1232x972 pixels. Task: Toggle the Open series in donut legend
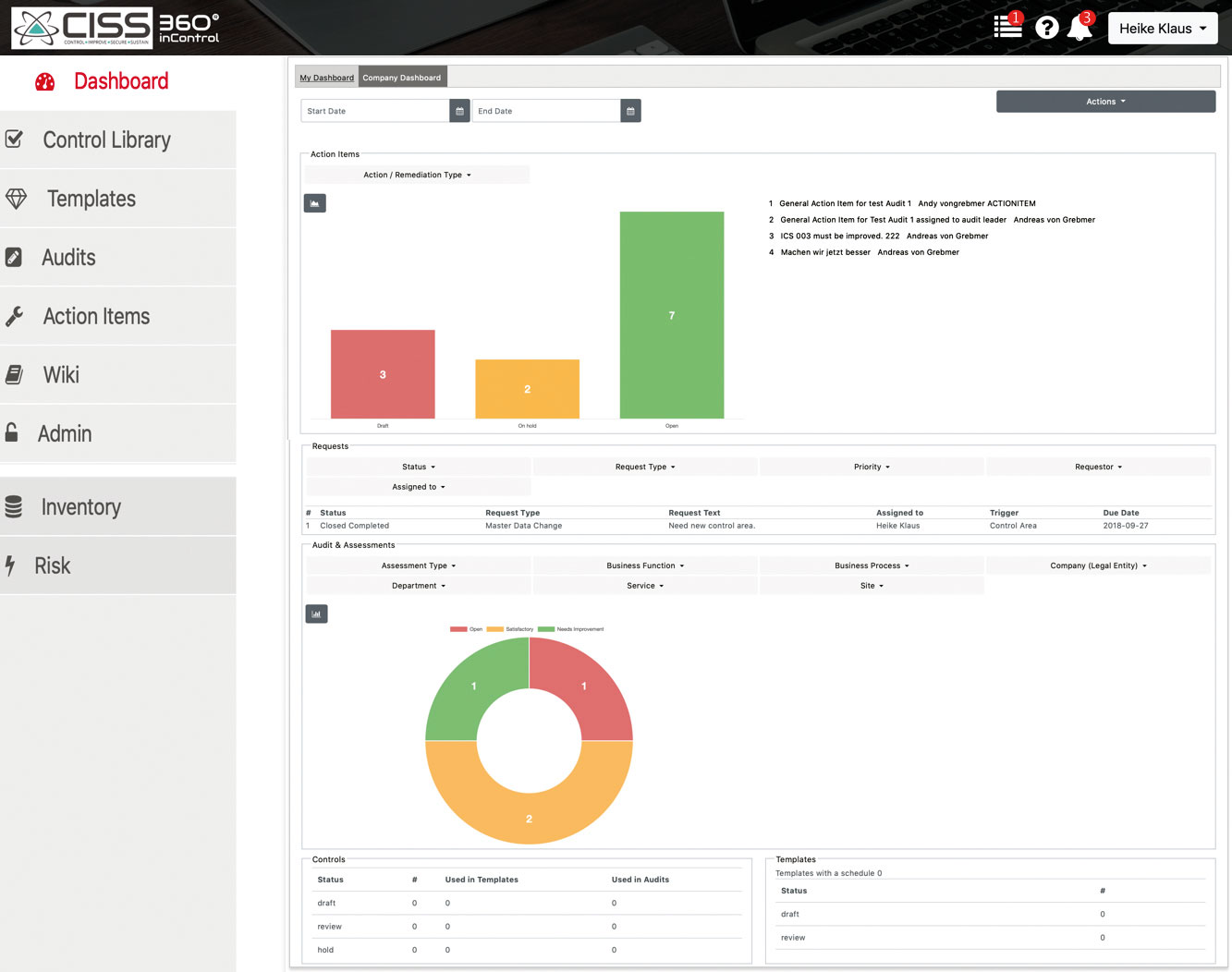[466, 629]
